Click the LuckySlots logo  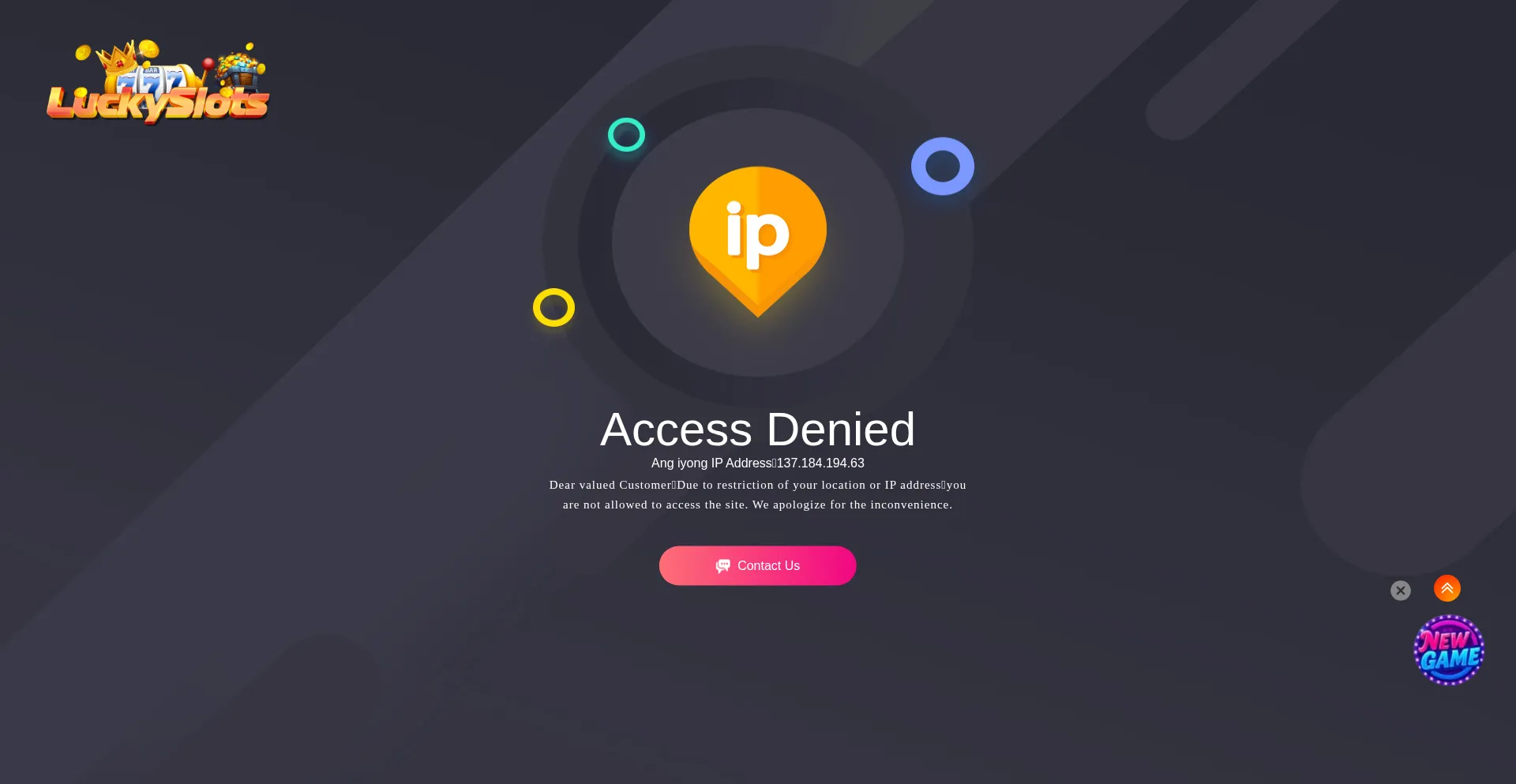(x=158, y=82)
